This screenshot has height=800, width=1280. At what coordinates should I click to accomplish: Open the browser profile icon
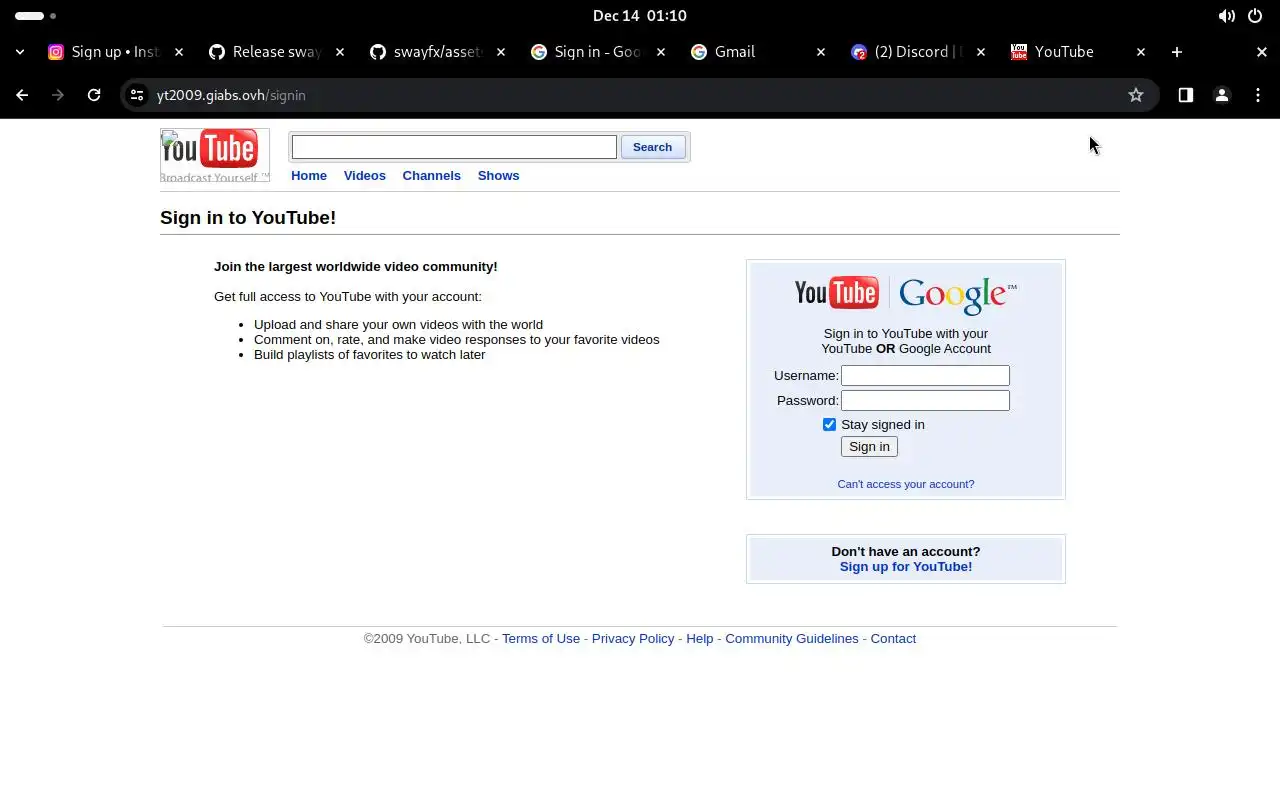1222,95
